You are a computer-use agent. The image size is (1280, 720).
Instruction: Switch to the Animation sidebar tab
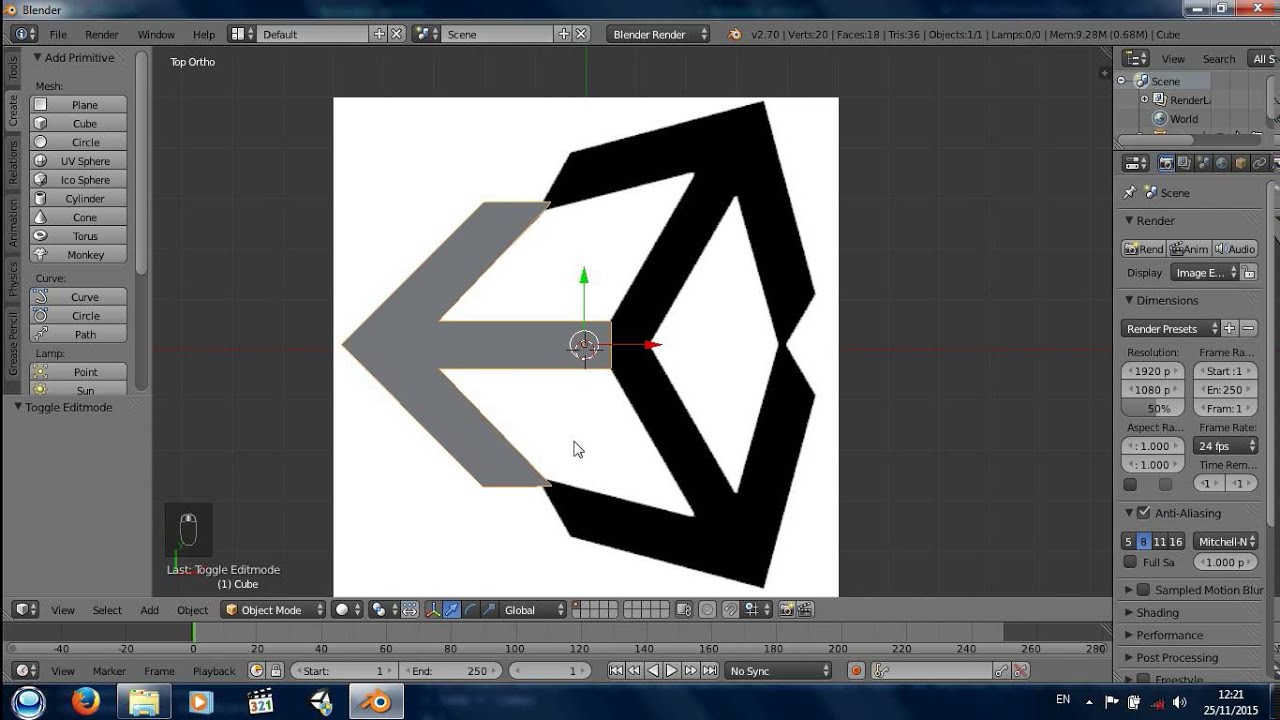pyautogui.click(x=13, y=222)
